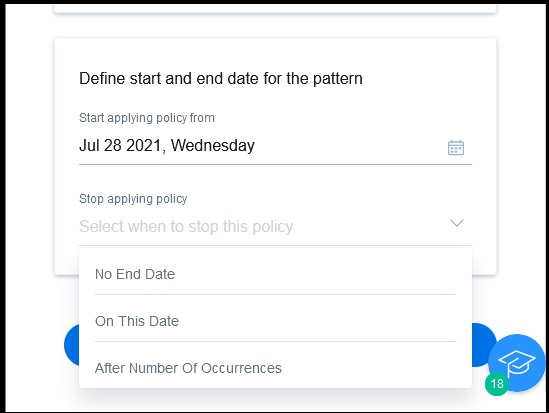Screen dimensions: 549x413
Task: Click the "Stop applying policy" label
Action: [x=133, y=199]
